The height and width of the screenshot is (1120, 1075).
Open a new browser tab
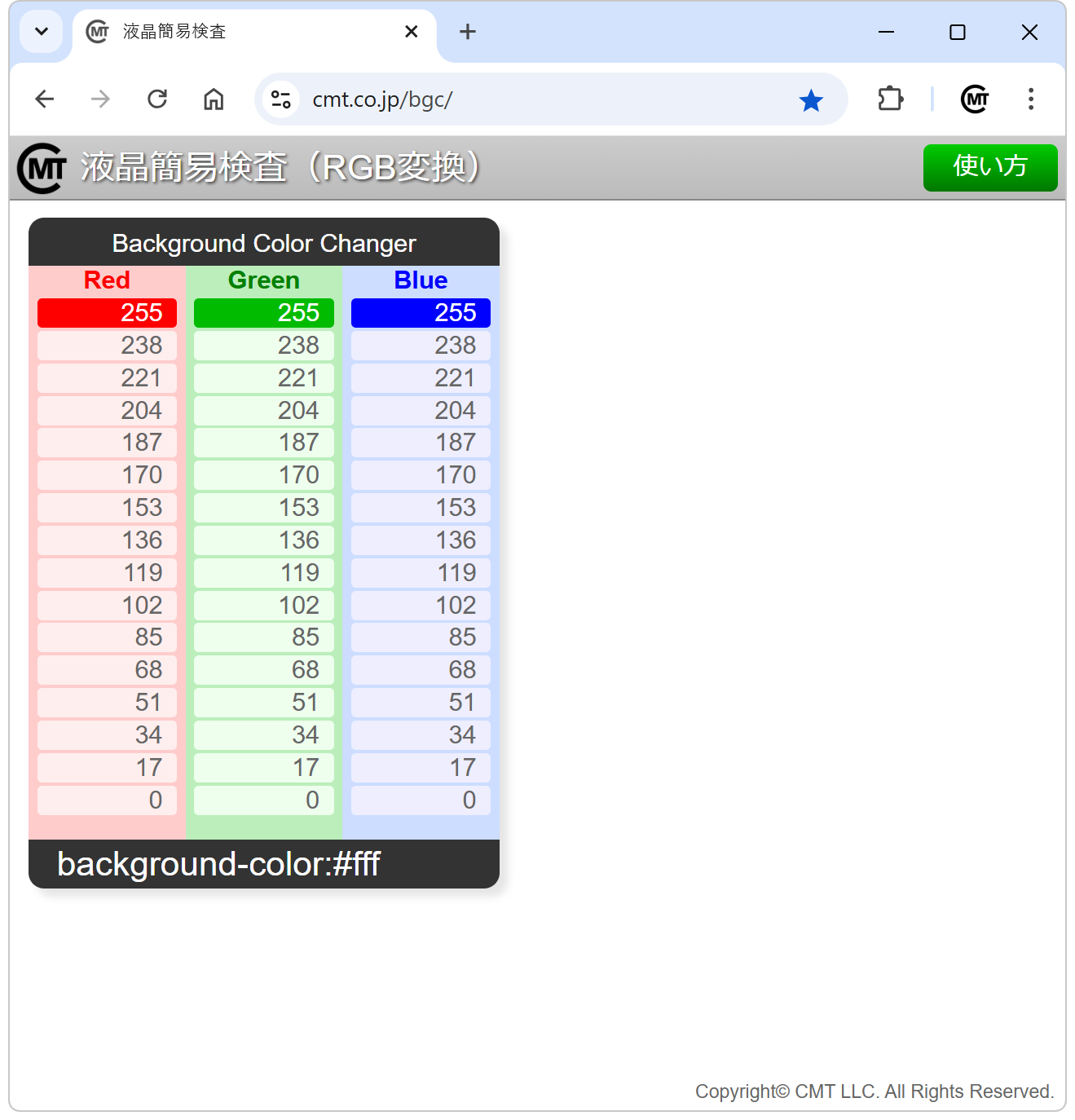point(468,32)
